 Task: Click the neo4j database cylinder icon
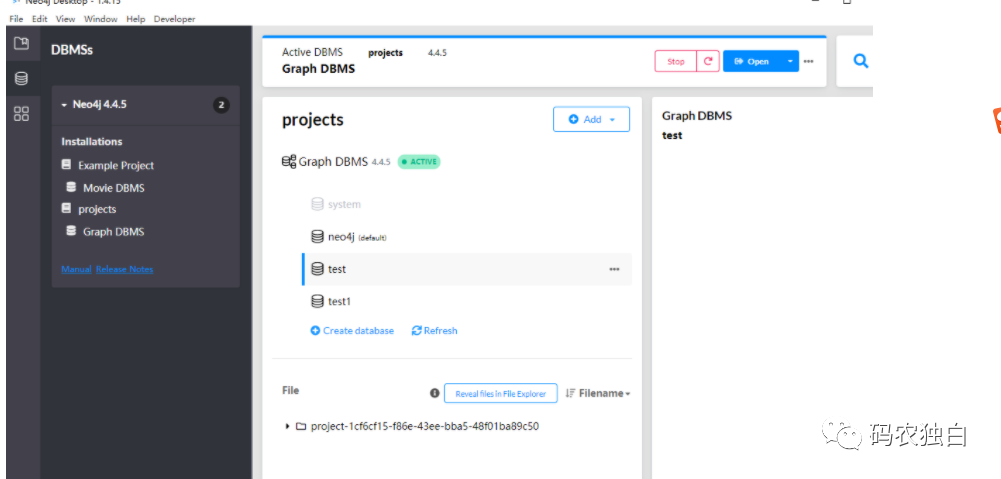317,237
